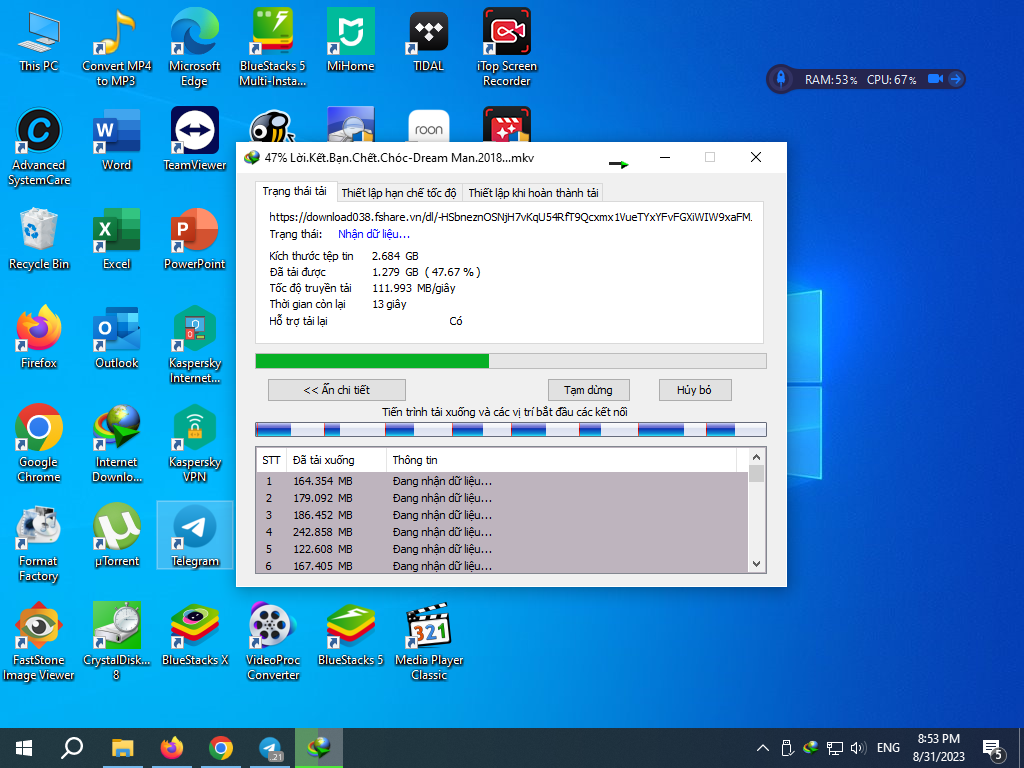Open the Outlook desktop shortcut

116,339
